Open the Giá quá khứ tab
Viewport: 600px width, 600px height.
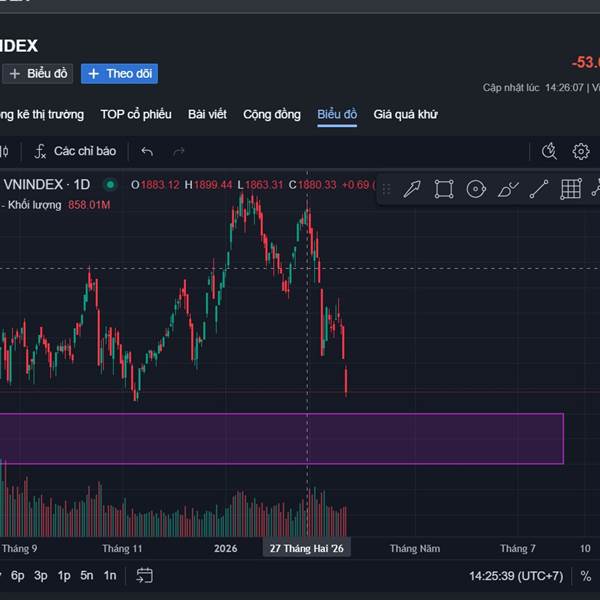pos(405,114)
